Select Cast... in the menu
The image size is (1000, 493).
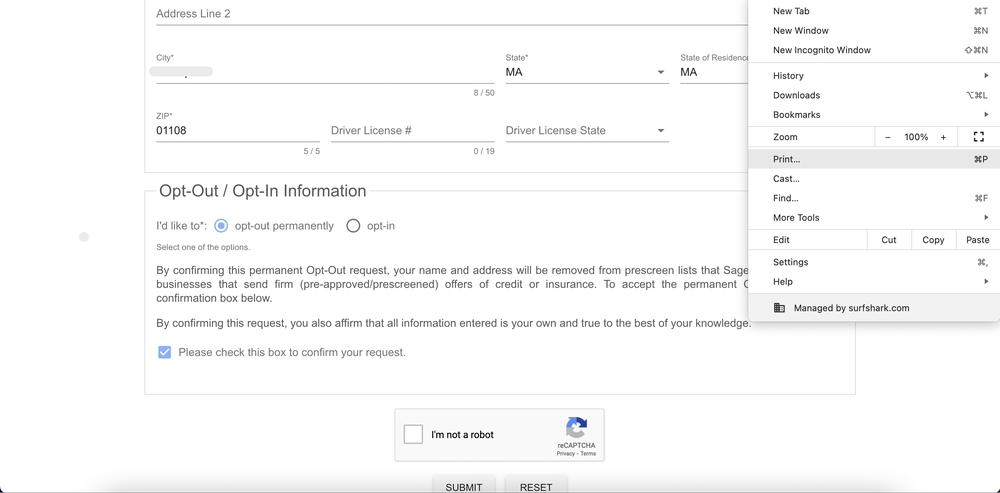[874, 179]
